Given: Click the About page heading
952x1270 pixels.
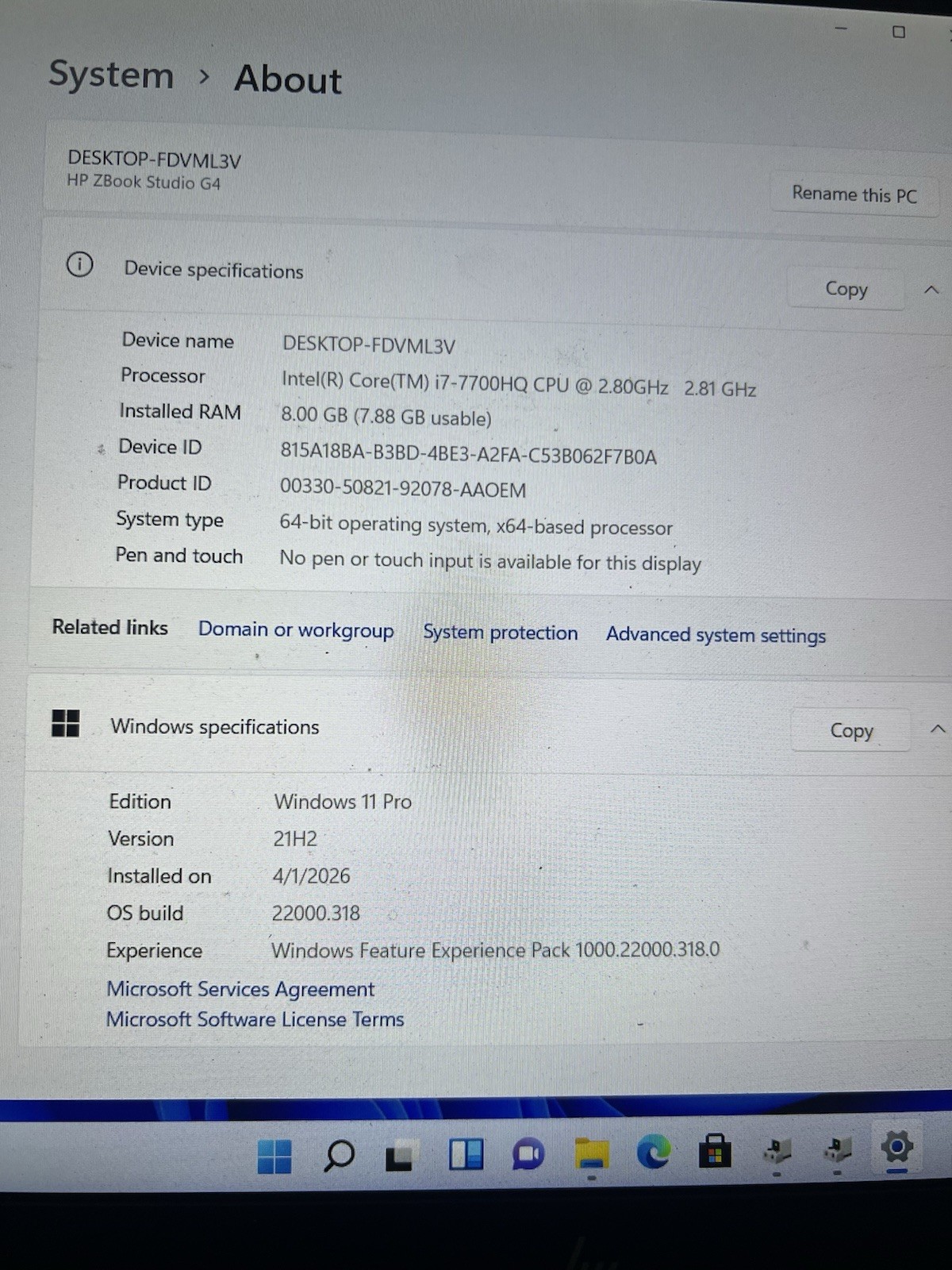Looking at the screenshot, I should pyautogui.click(x=288, y=79).
